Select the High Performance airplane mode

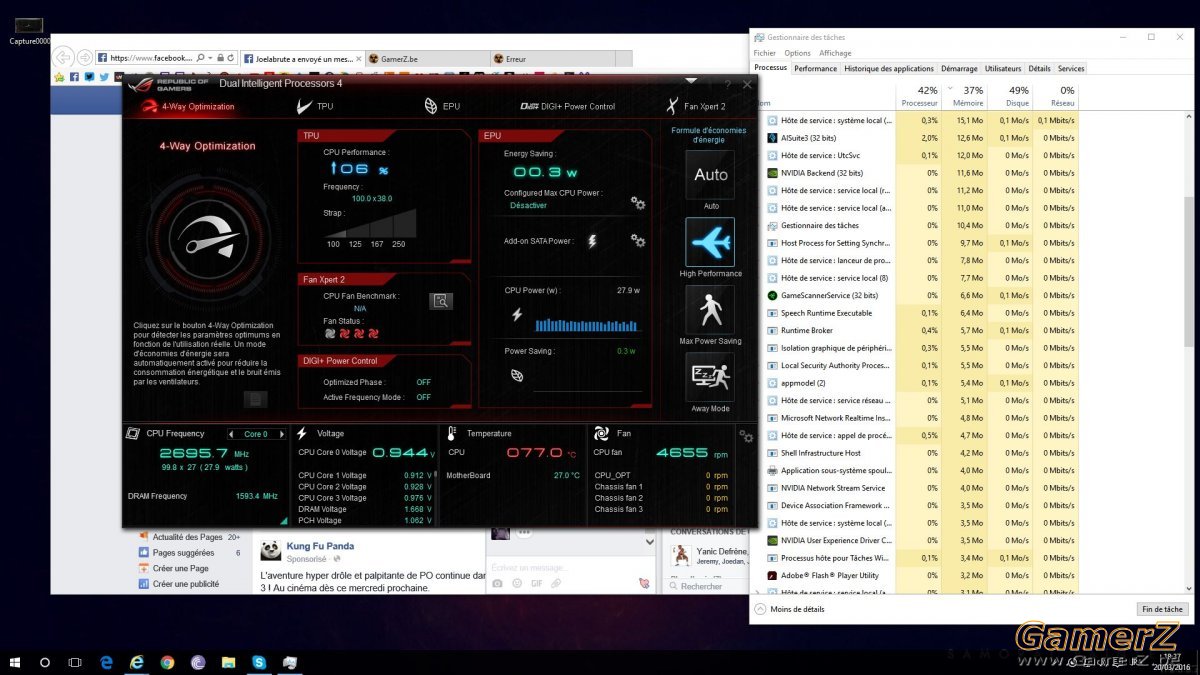tap(710, 242)
